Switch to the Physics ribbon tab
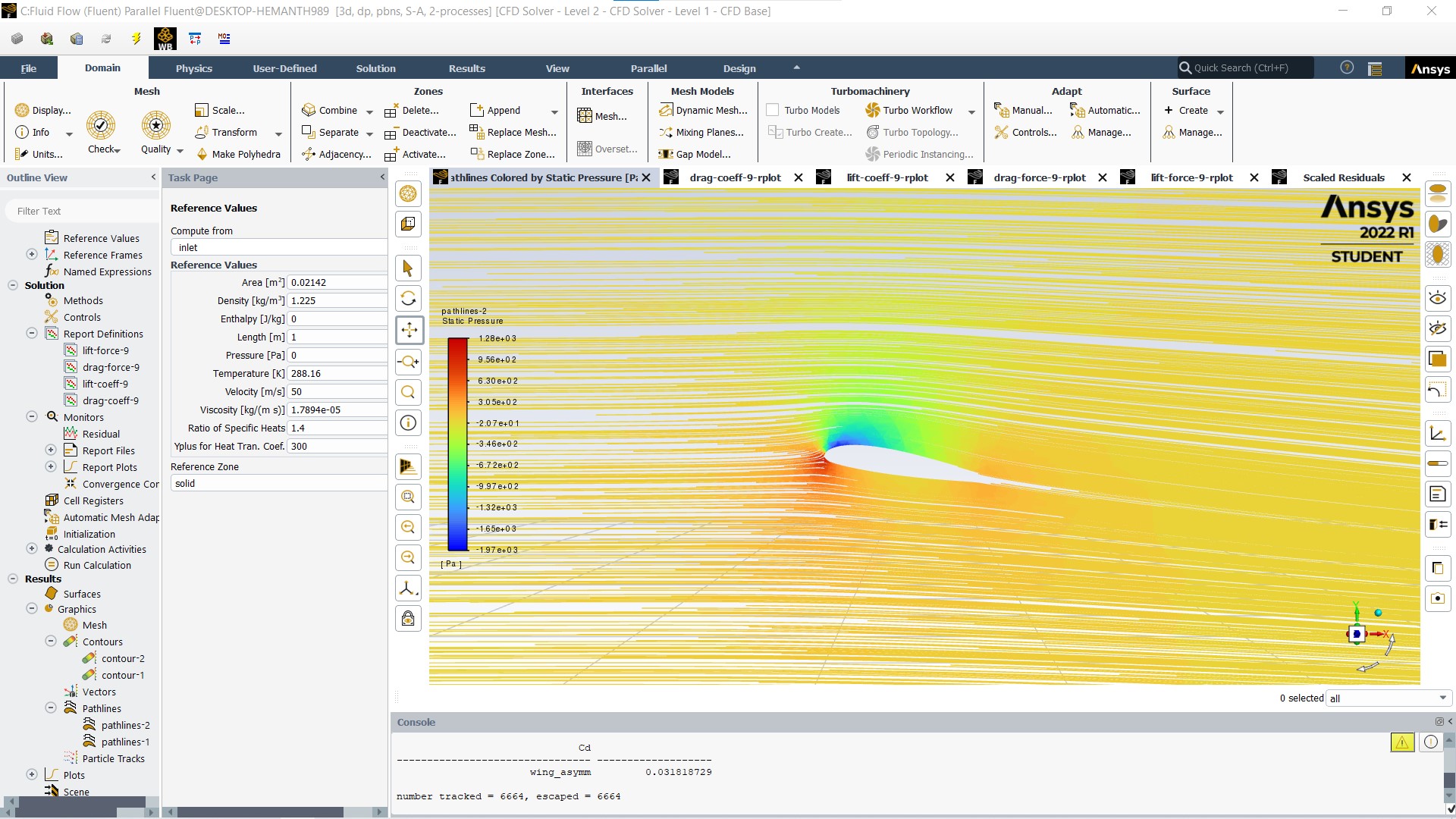Image resolution: width=1456 pixels, height=819 pixels. pyautogui.click(x=194, y=68)
